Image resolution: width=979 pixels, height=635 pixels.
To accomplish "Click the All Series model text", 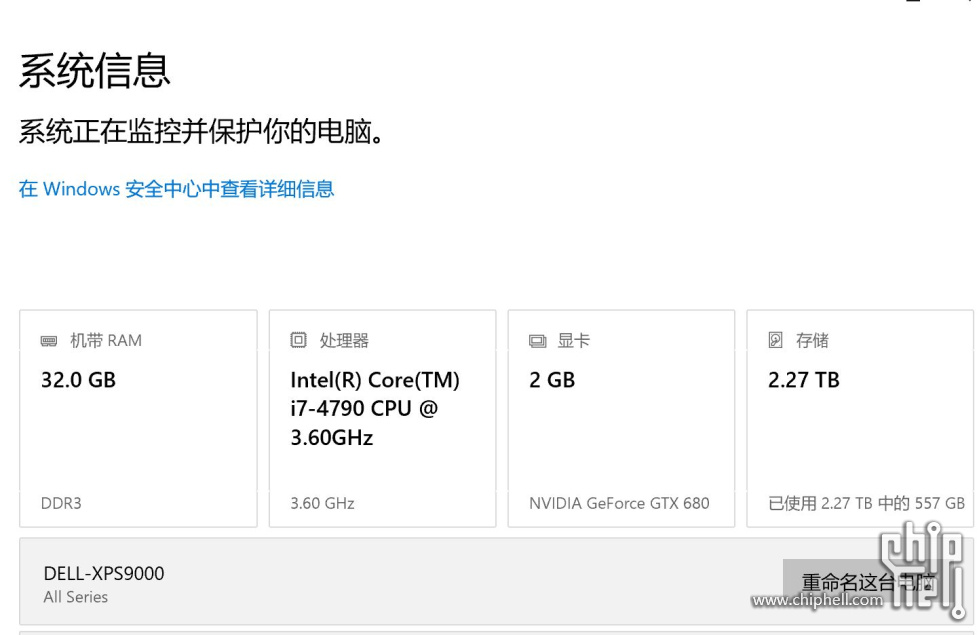I will click(x=76, y=597).
